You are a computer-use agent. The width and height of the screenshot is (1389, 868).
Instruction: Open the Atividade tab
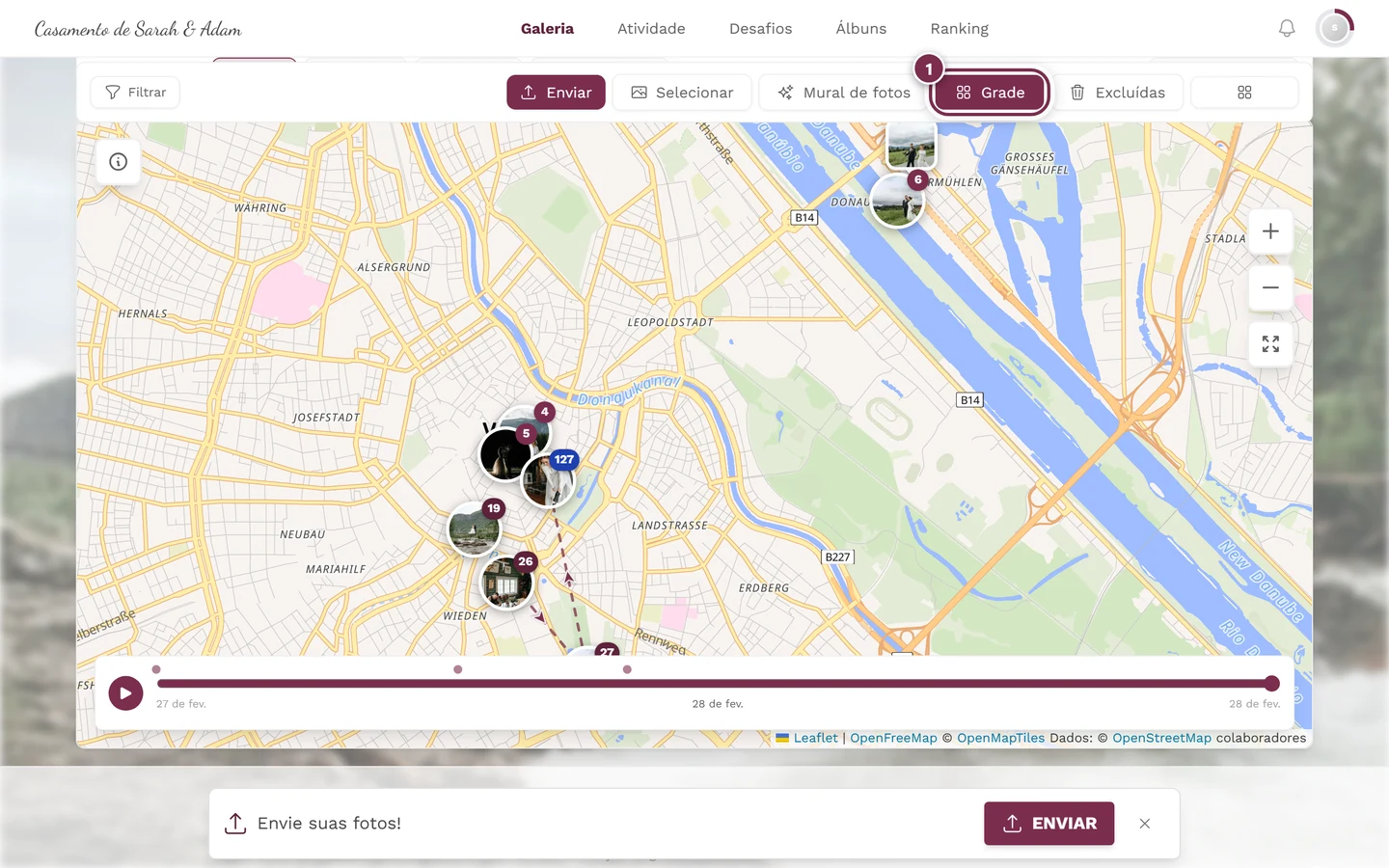(x=651, y=29)
